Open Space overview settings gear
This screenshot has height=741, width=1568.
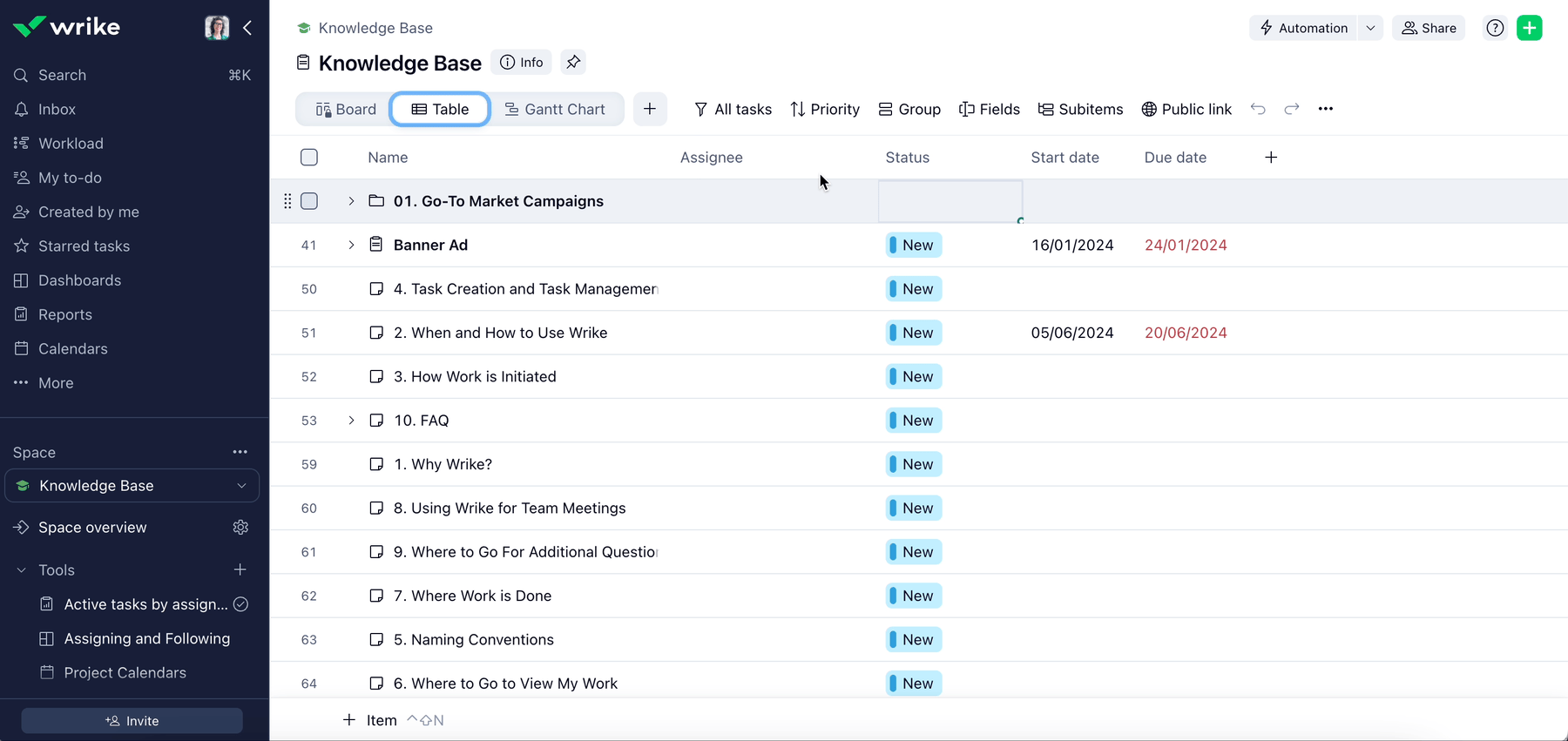tap(241, 528)
